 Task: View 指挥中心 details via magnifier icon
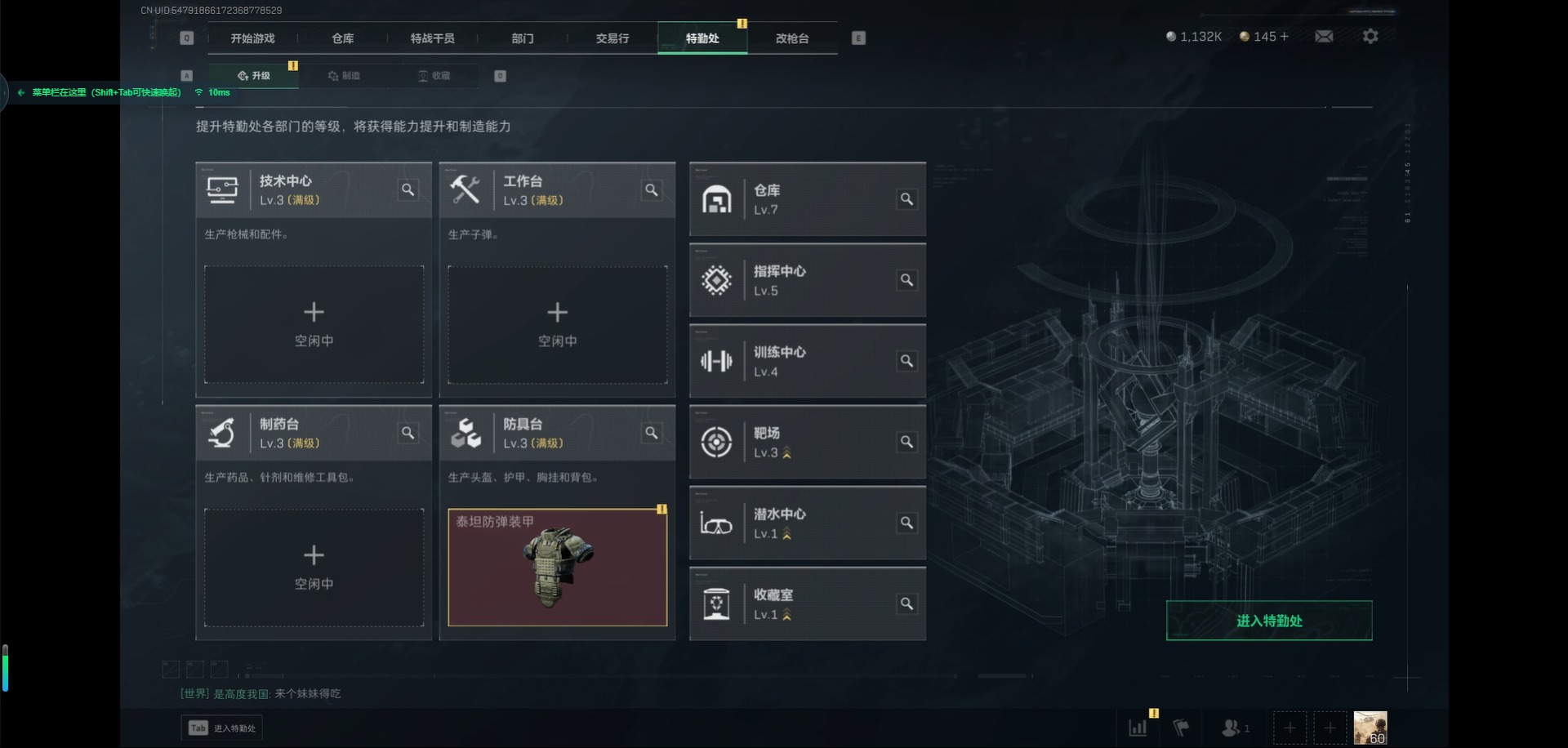(906, 280)
